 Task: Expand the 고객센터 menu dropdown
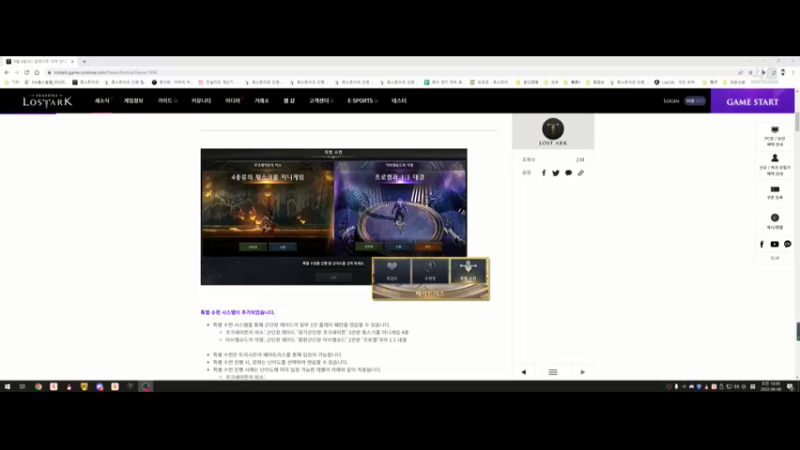(x=321, y=101)
